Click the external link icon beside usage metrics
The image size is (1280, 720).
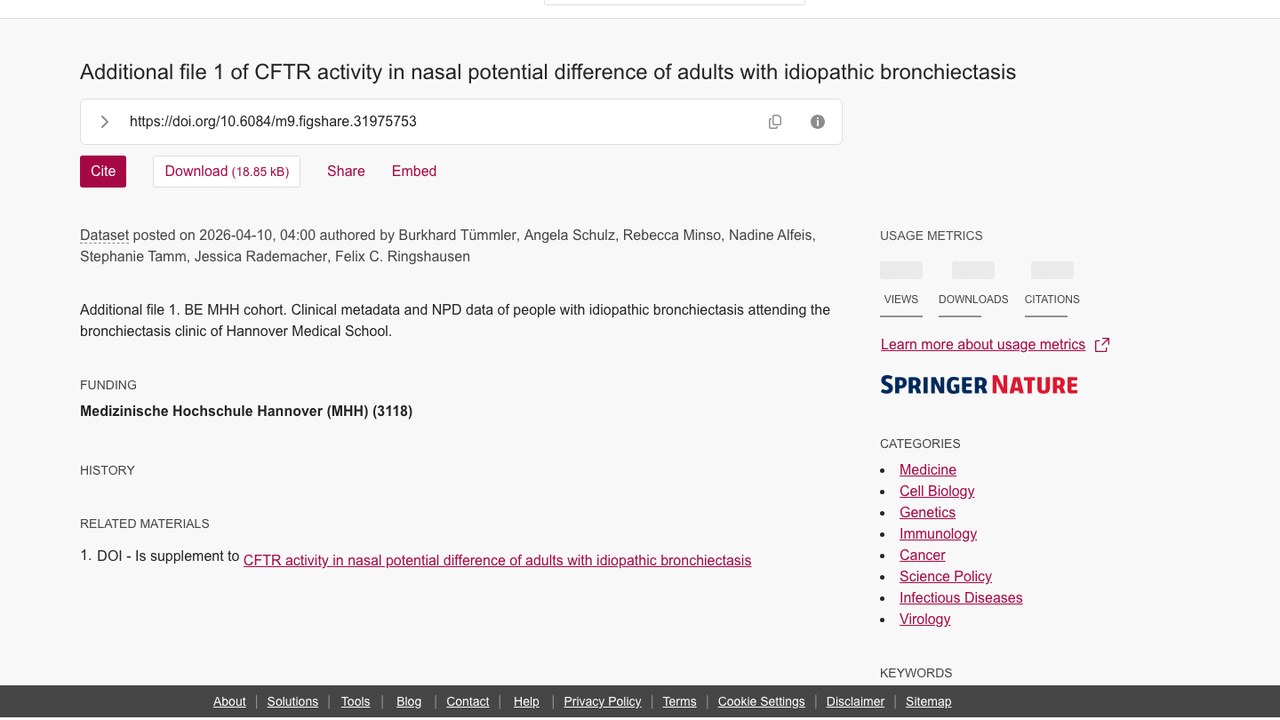[x=1102, y=345]
